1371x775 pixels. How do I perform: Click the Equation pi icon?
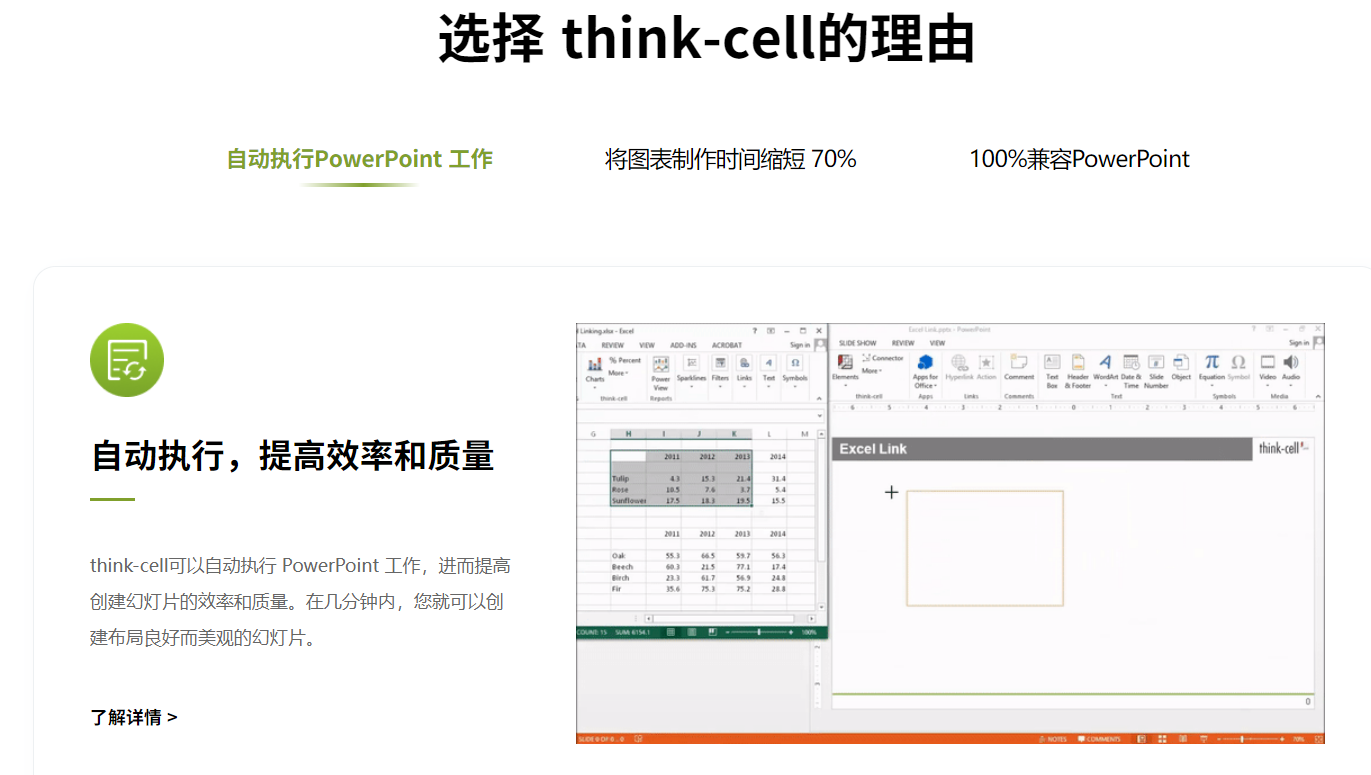pyautogui.click(x=1212, y=362)
